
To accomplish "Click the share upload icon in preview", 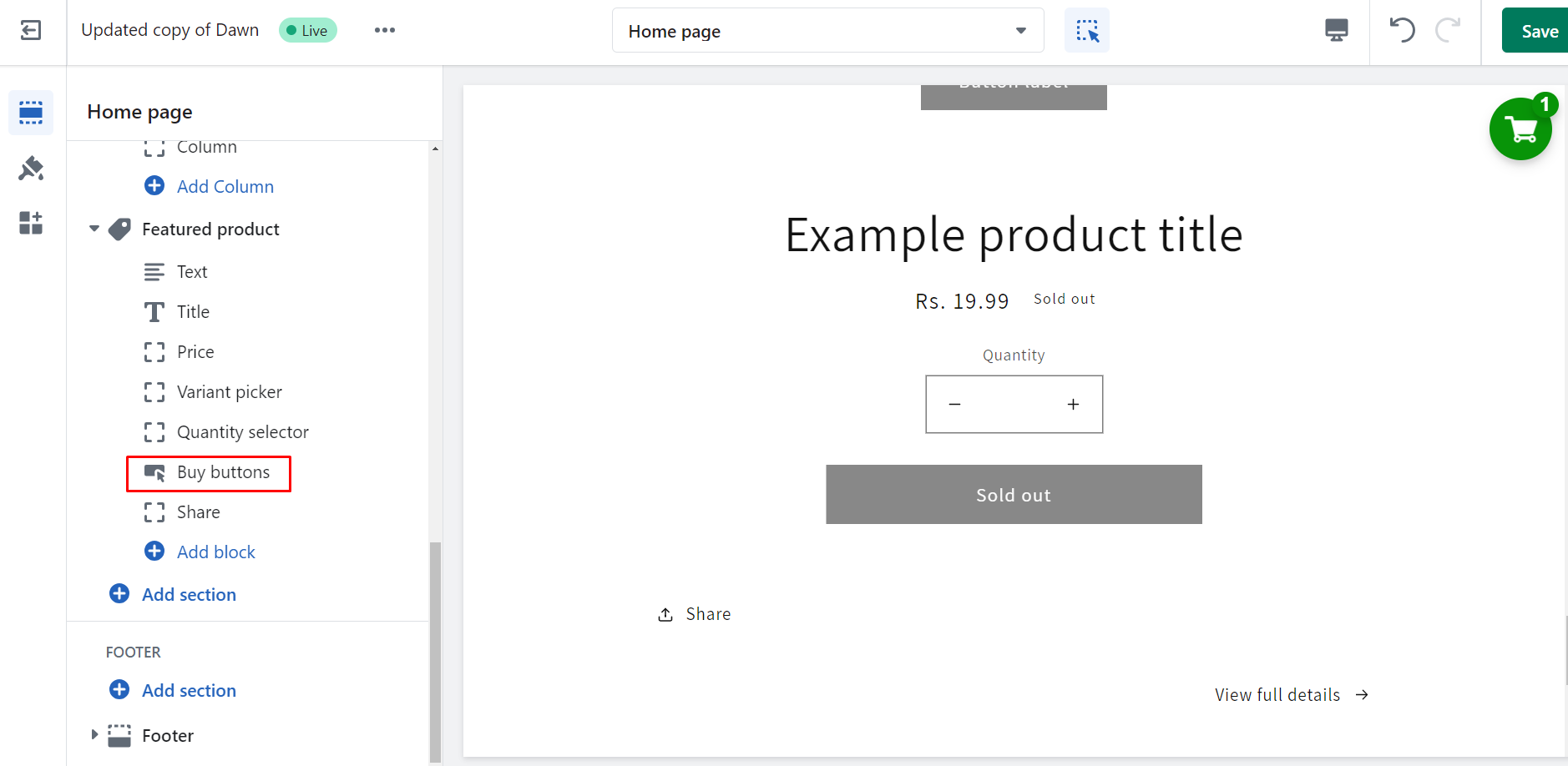I will click(665, 615).
